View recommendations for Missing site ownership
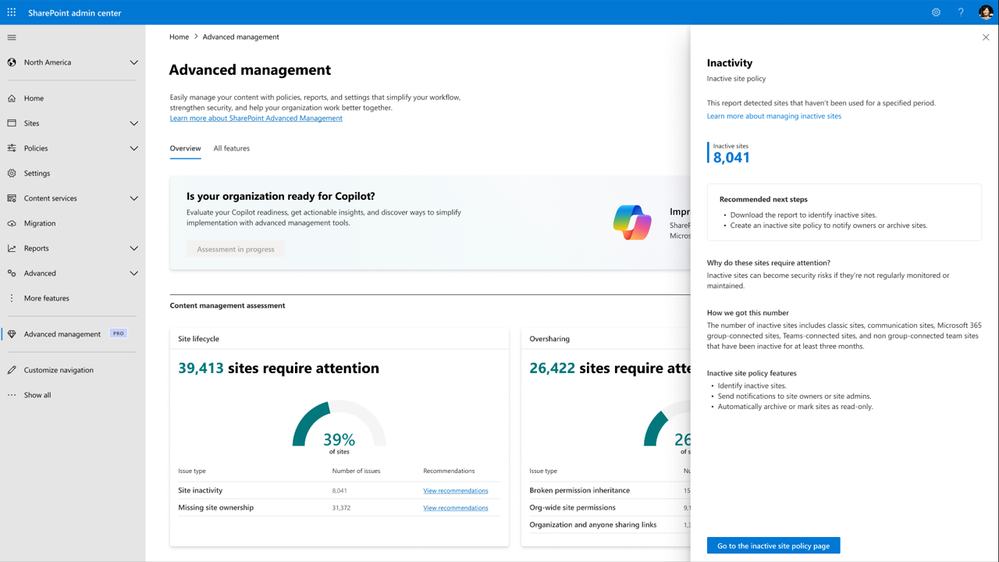The image size is (999, 562). pos(456,508)
